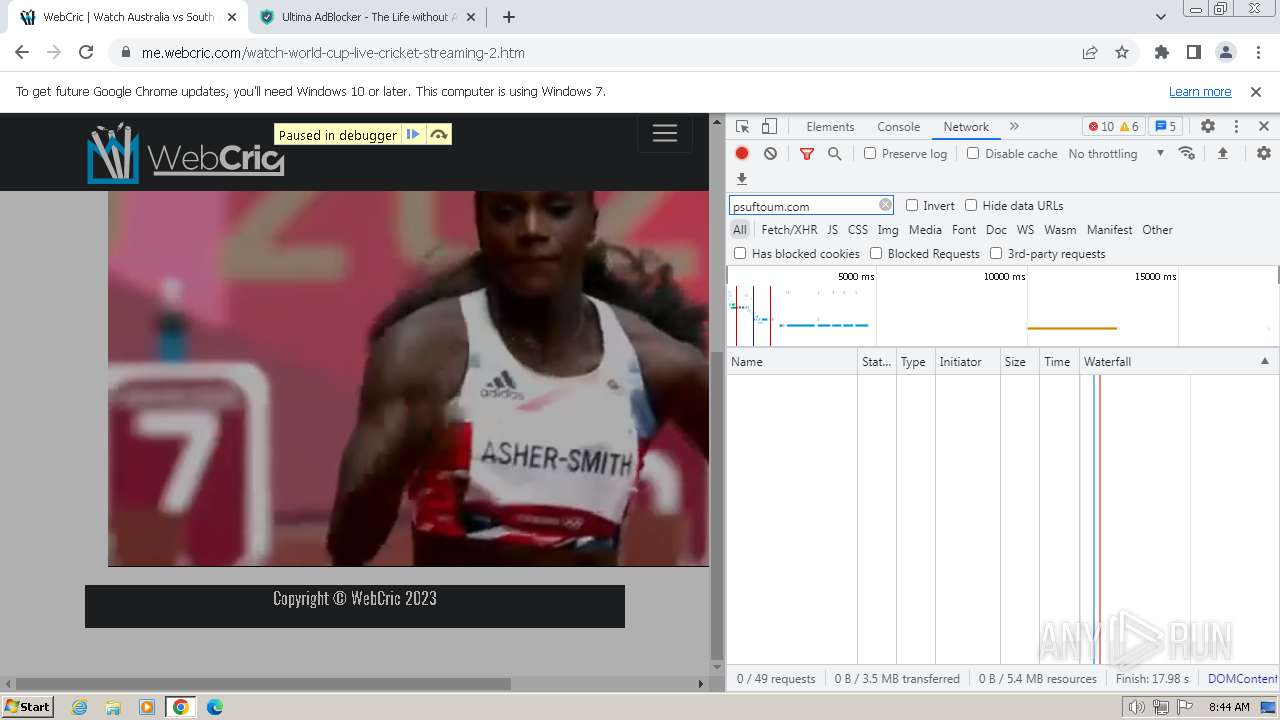The height and width of the screenshot is (720, 1280).
Task: Go back to previous page
Action: (x=22, y=53)
